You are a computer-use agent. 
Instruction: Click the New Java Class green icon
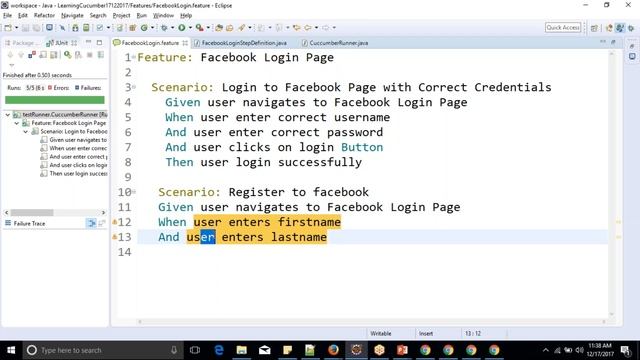pos(144,27)
